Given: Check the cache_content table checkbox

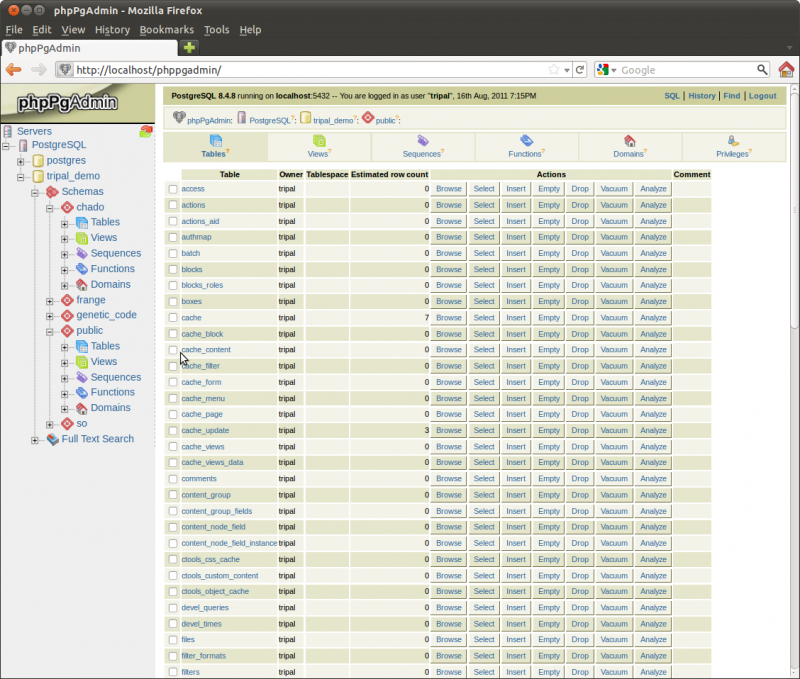Looking at the screenshot, I should [x=173, y=350].
